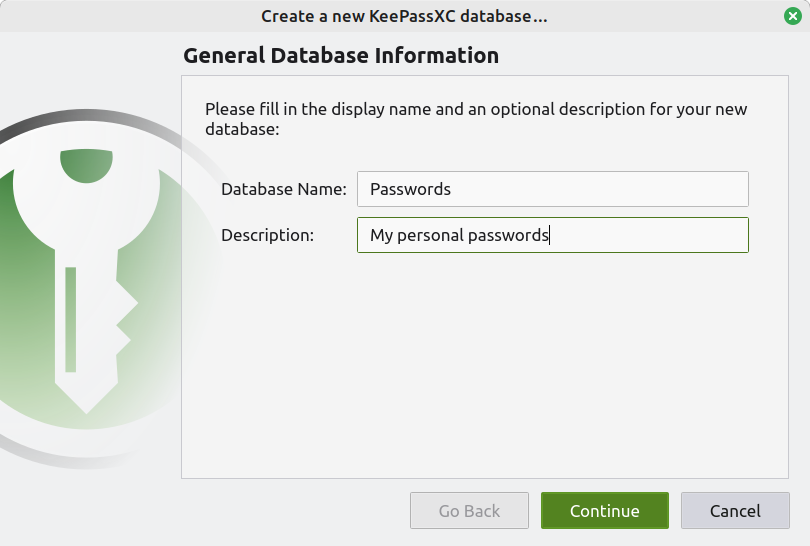Click the Database Name input field
Screen dimensions: 810x546
tap(552, 189)
